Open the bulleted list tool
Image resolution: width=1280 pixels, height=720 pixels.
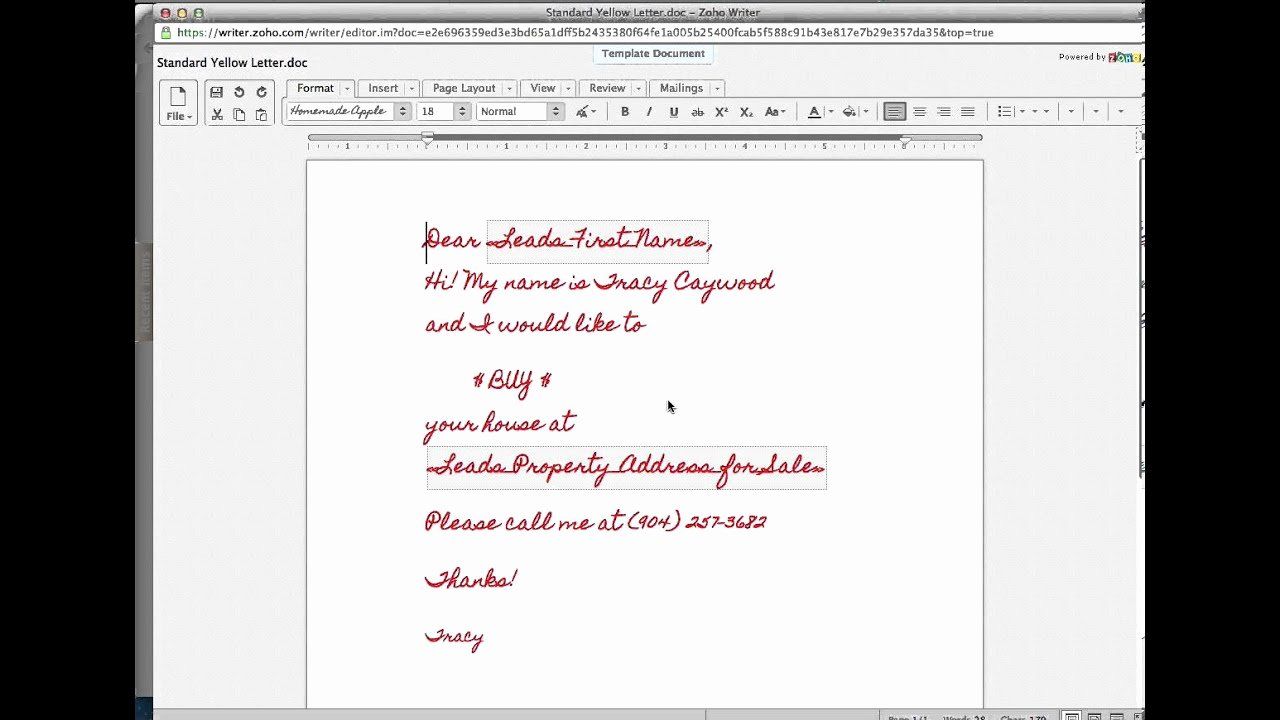click(1005, 112)
